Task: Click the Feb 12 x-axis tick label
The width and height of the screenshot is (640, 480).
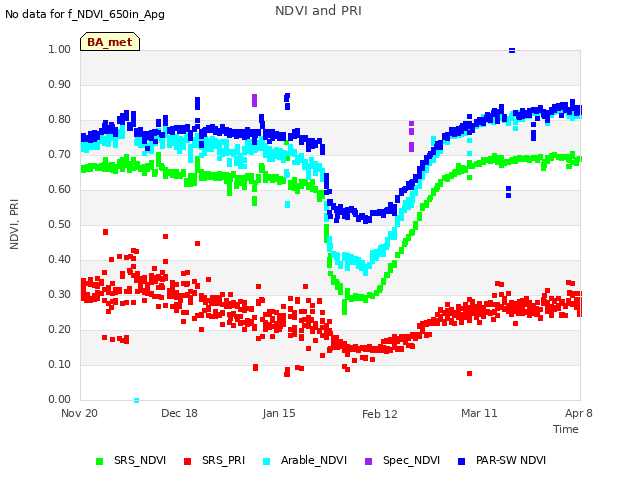Action: click(x=380, y=414)
